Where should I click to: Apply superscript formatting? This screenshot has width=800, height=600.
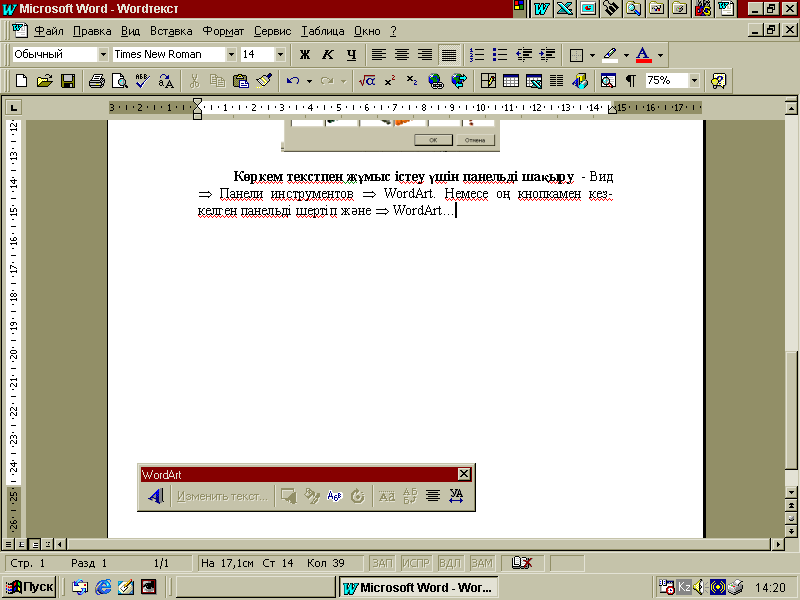point(390,81)
